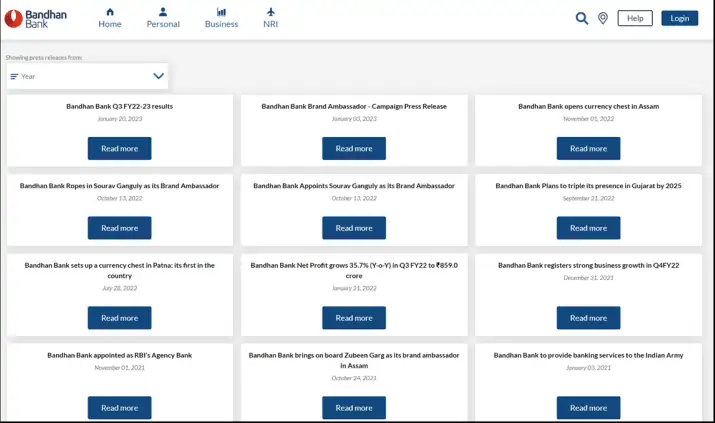
Task: Click the 'January 20, 2023' date text
Action: (x=119, y=119)
